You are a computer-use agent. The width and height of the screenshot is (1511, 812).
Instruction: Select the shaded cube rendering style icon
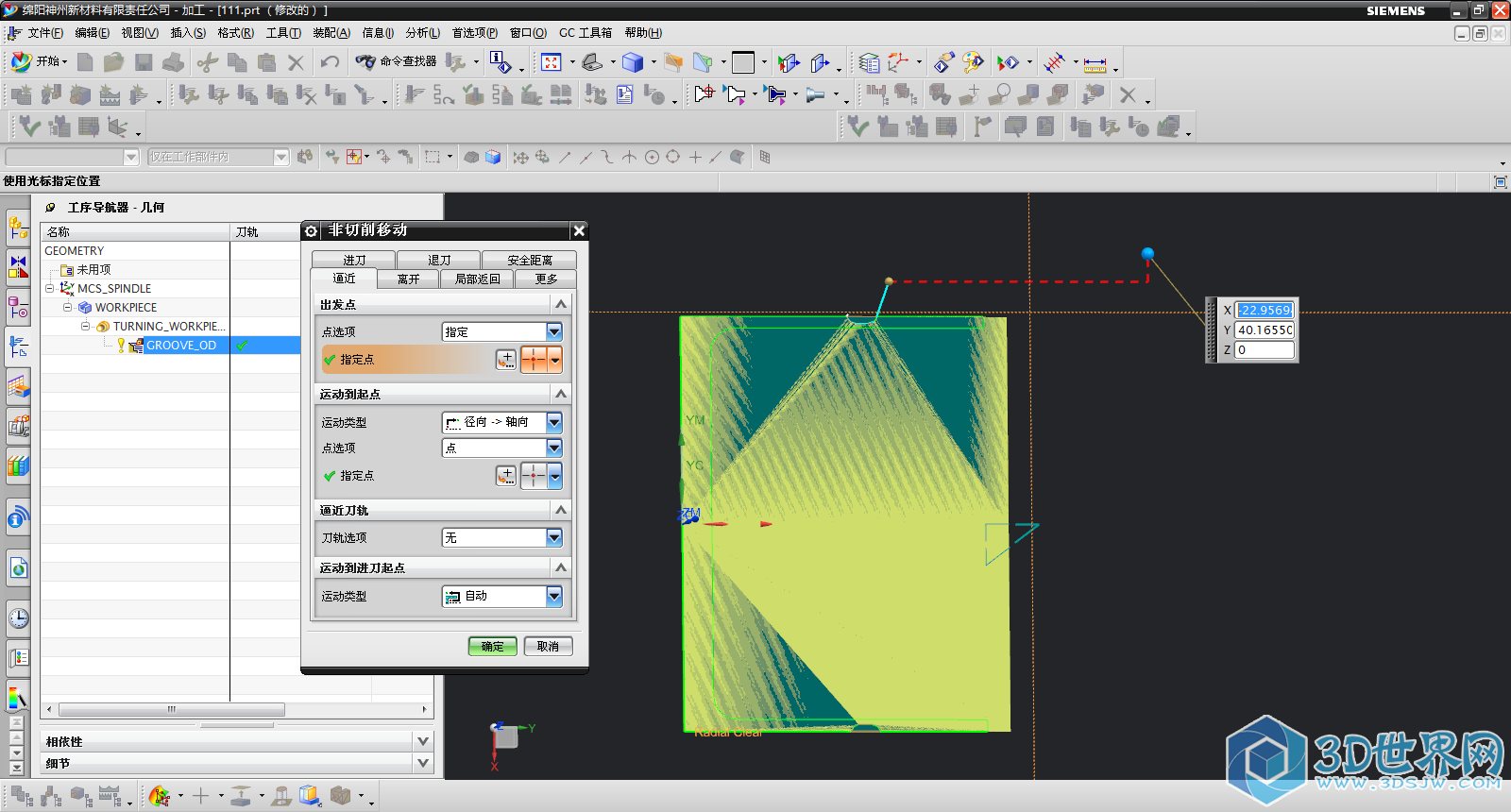(633, 62)
